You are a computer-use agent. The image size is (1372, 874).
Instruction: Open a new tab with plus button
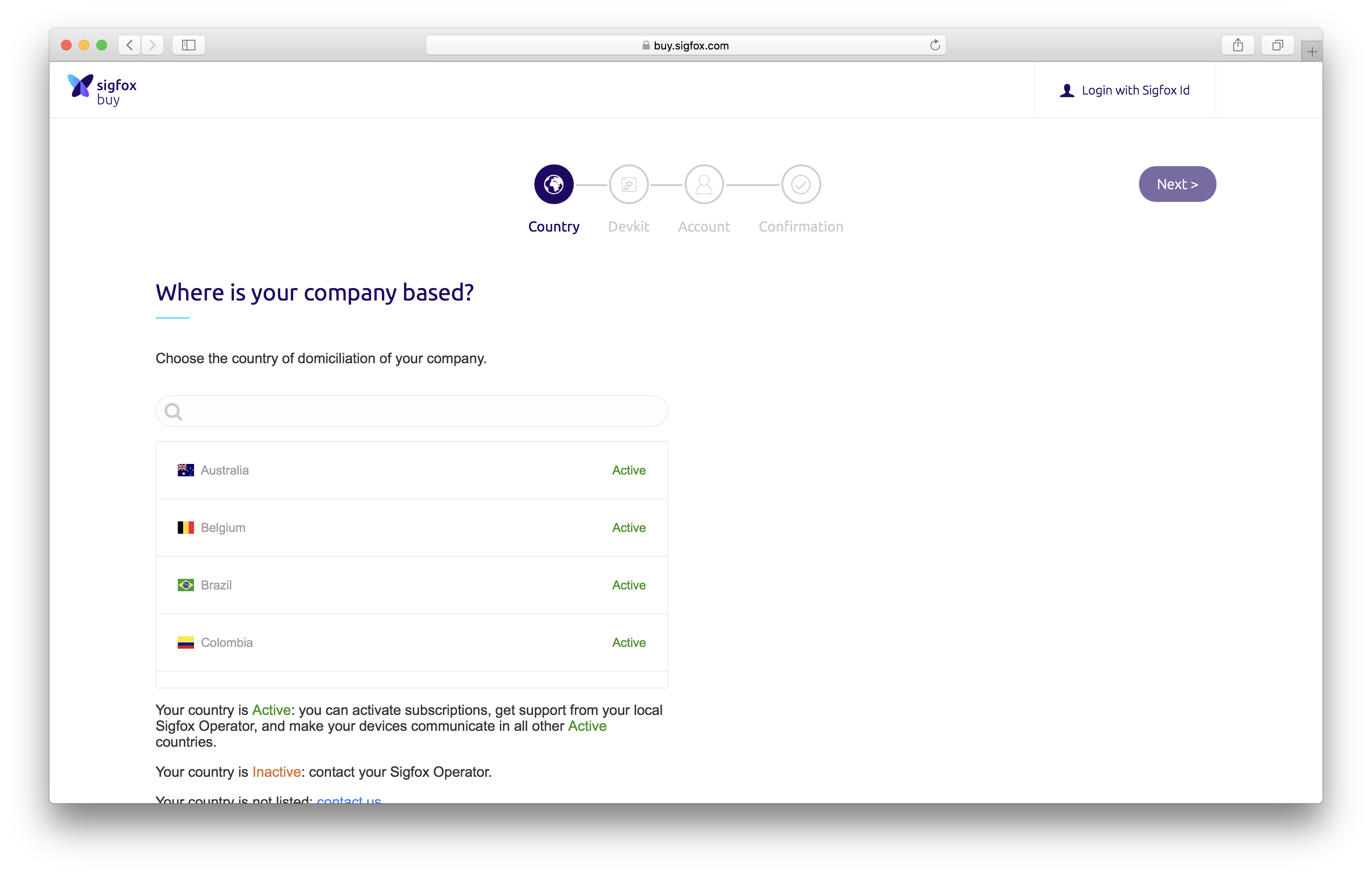(1311, 52)
